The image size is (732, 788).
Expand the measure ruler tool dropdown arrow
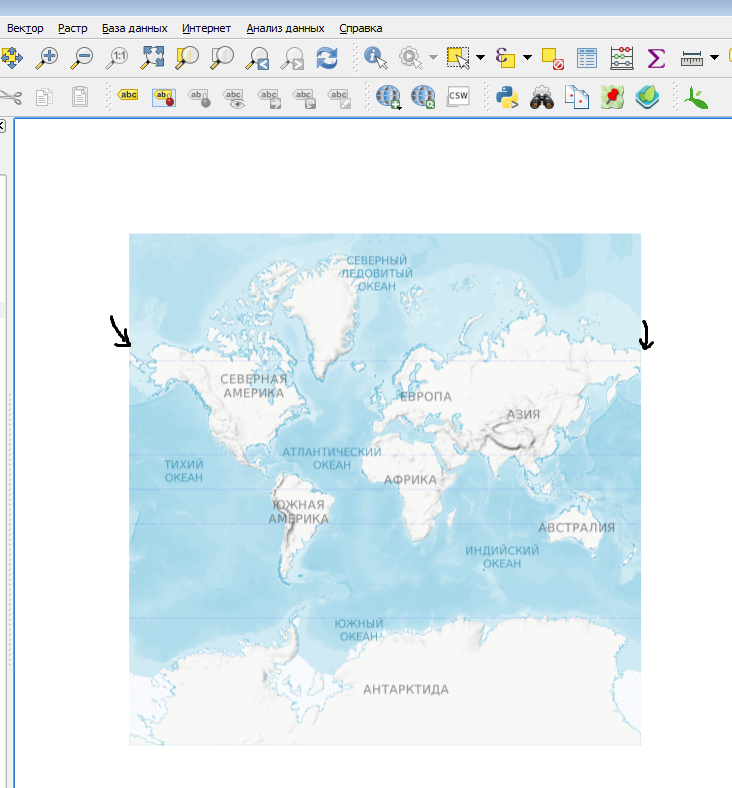pos(714,58)
